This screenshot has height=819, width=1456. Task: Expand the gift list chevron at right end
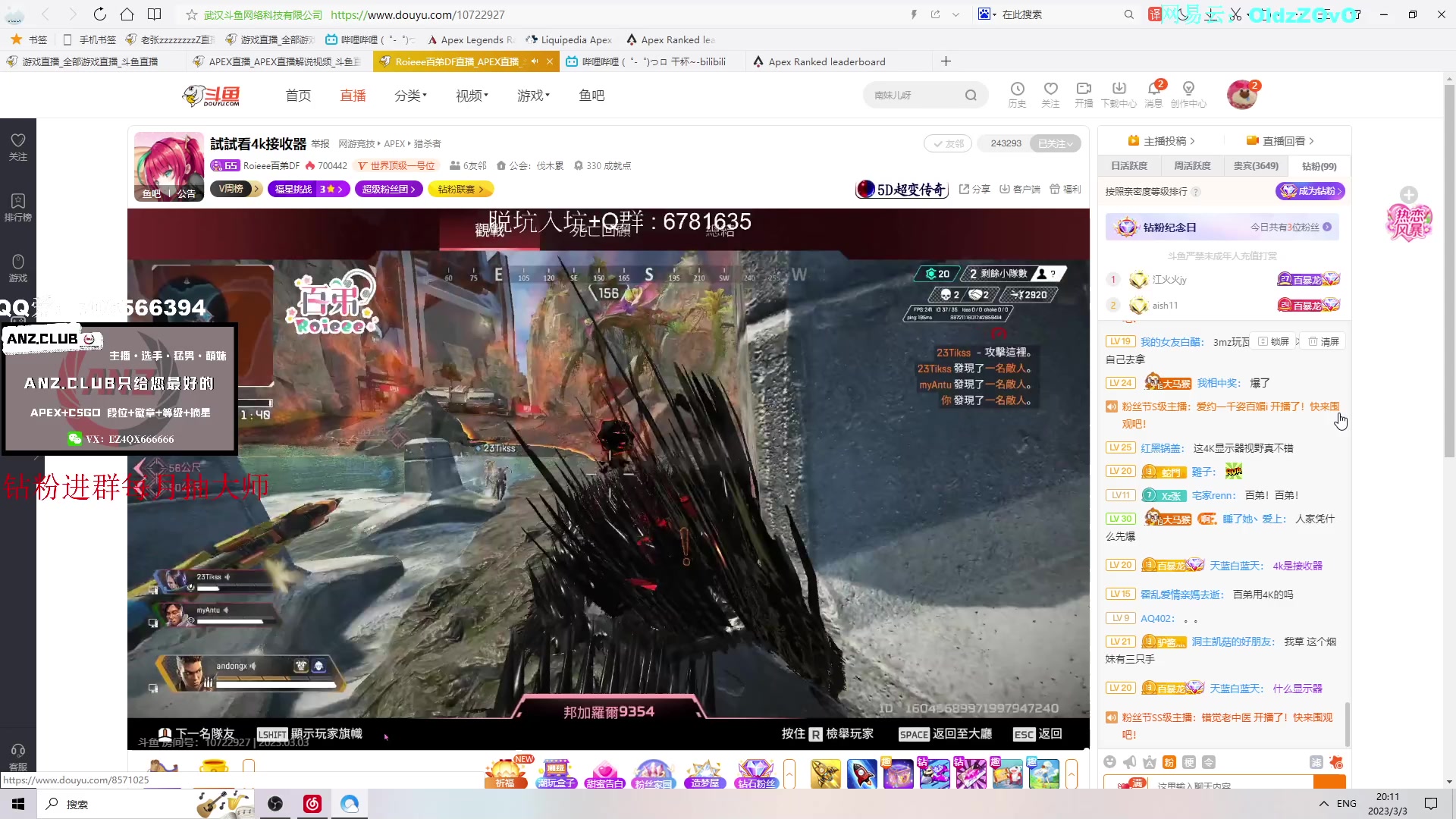click(x=1072, y=774)
